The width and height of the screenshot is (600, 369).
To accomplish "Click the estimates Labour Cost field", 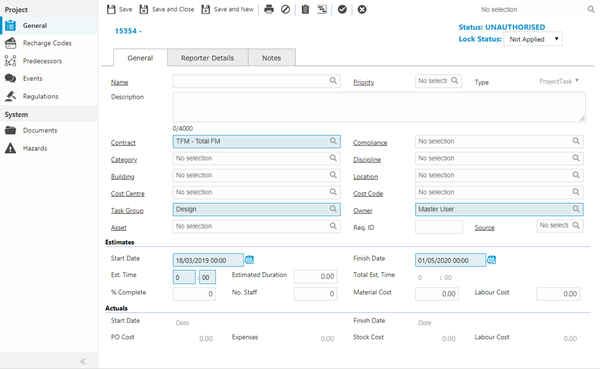I will click(x=558, y=294).
